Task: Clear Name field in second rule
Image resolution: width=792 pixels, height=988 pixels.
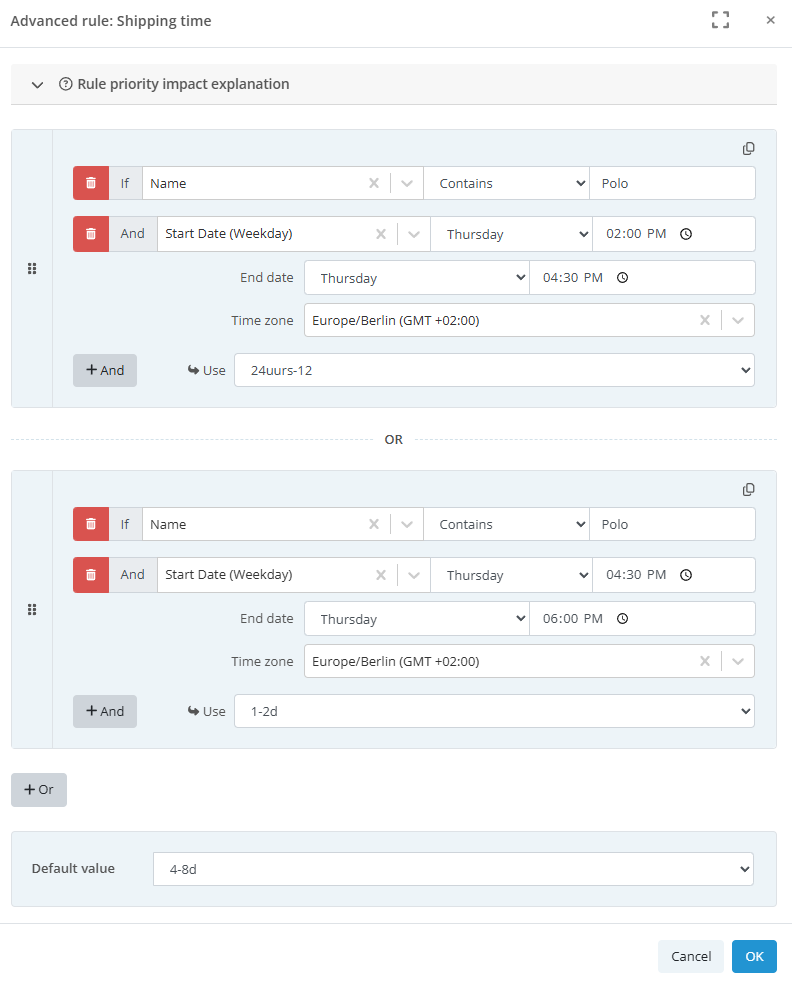Action: 374,524
